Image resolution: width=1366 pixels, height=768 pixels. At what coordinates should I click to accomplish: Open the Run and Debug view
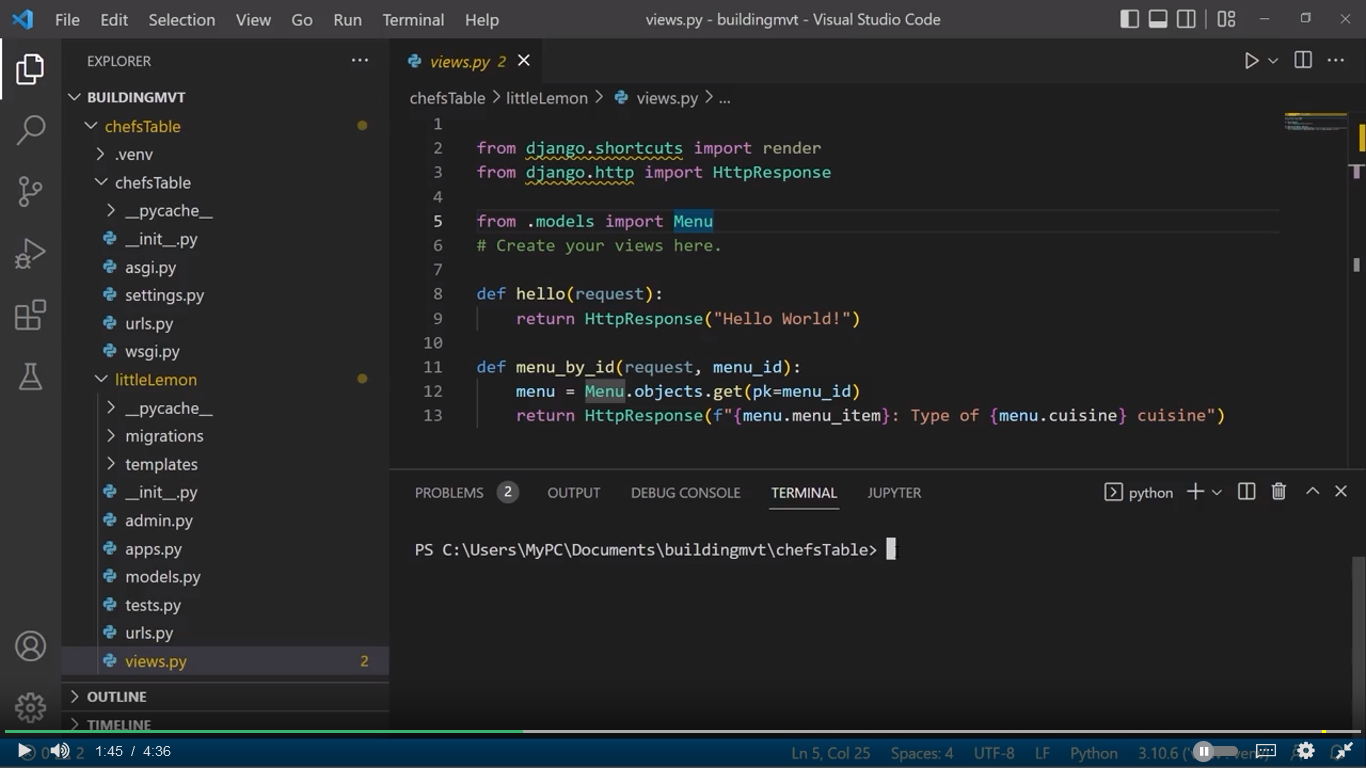point(31,253)
